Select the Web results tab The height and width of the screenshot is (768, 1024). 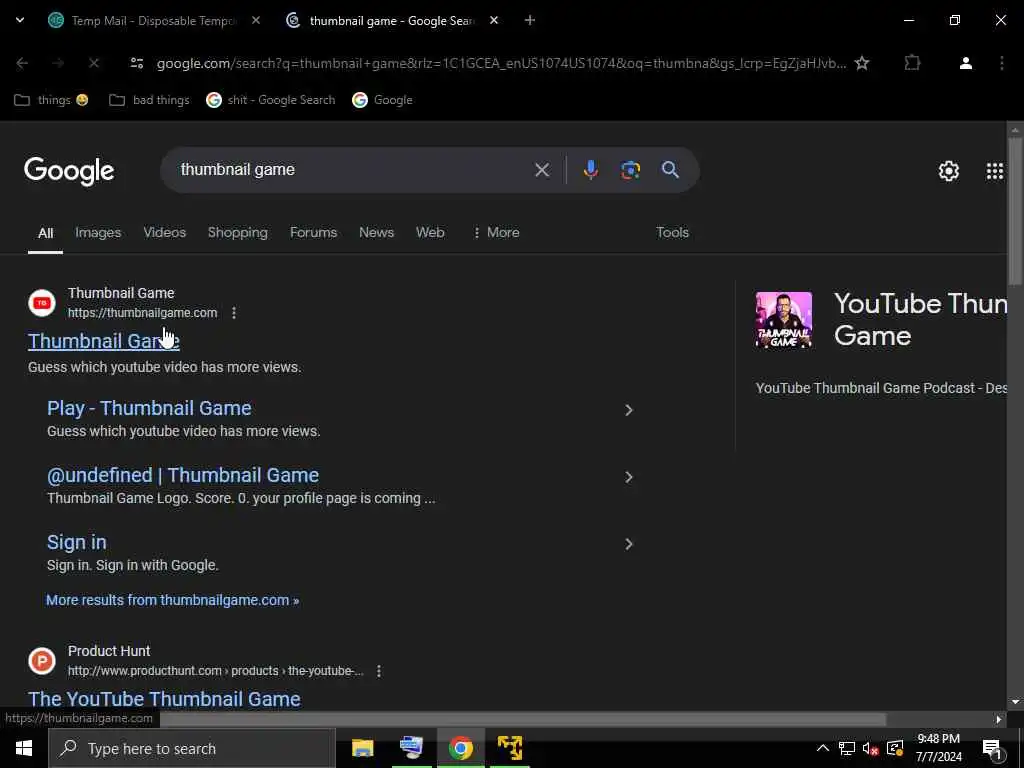coord(430,232)
